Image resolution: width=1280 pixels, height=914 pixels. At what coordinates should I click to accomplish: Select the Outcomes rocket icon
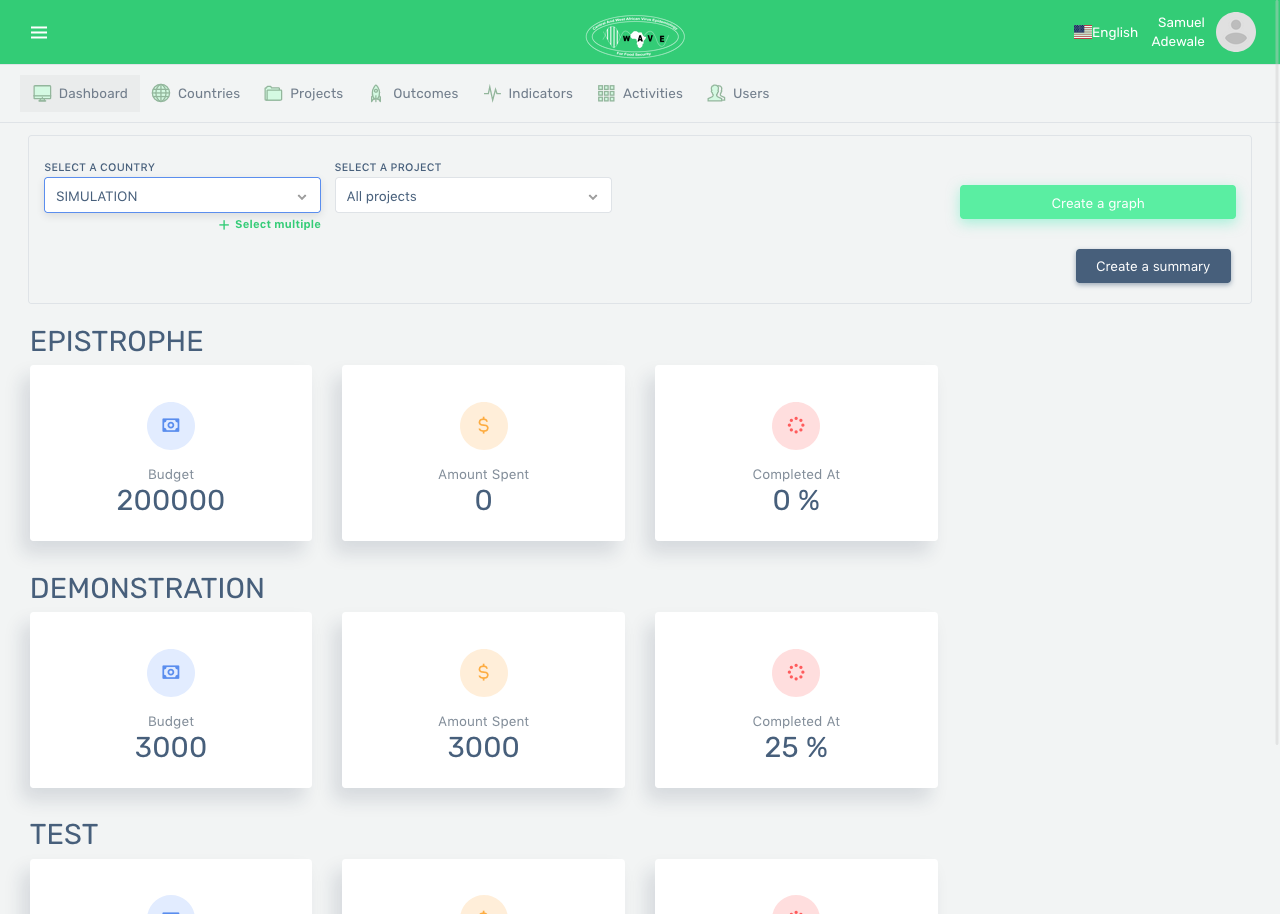(375, 92)
